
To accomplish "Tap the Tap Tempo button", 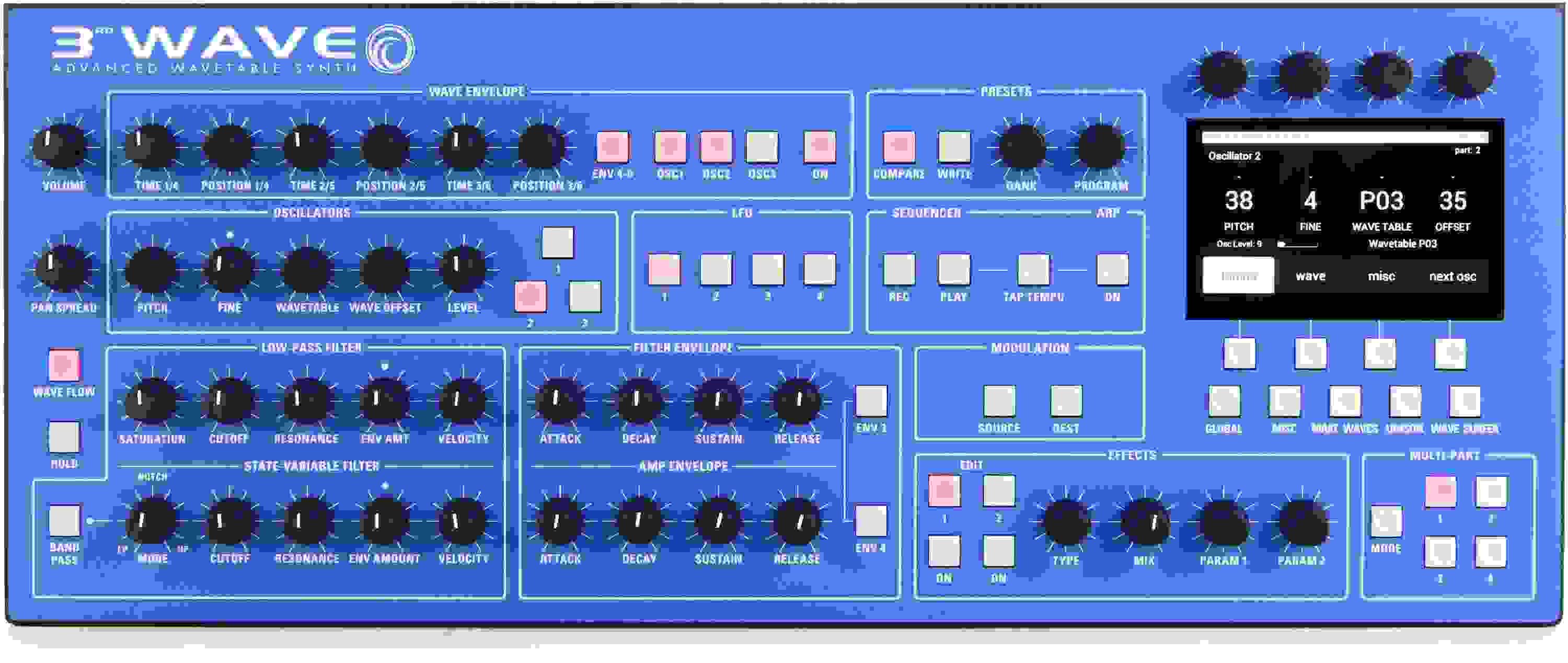I will (x=1033, y=270).
